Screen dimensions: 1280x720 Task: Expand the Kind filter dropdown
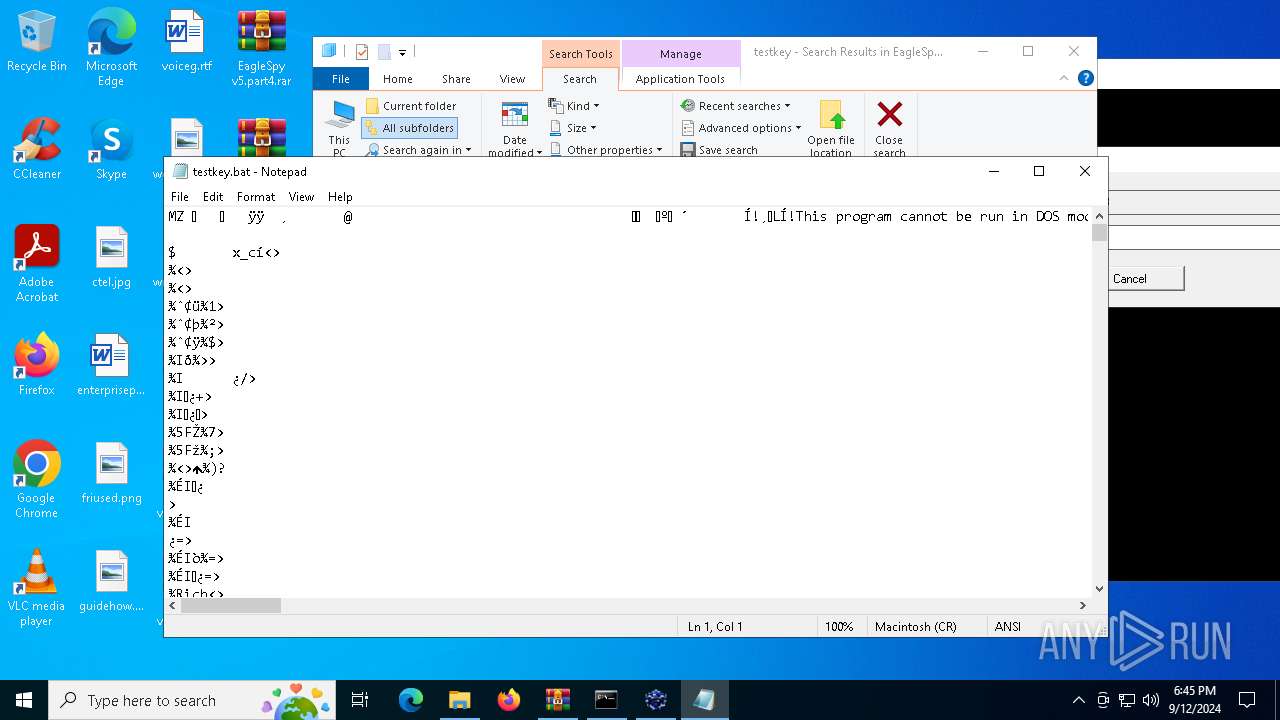[574, 106]
